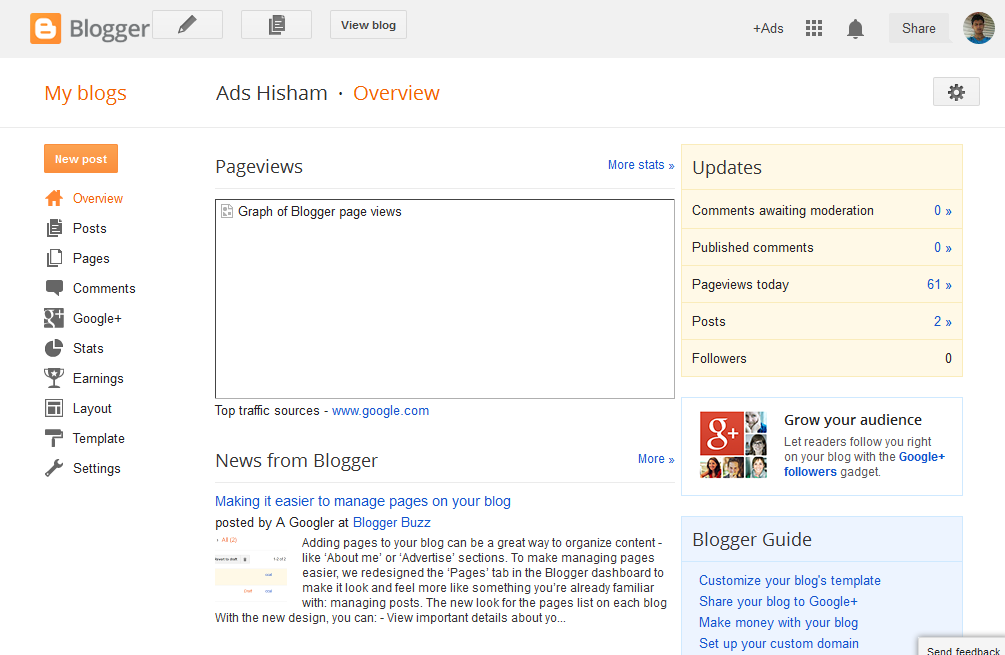Click More link beside News from Blogger
This screenshot has height=655, width=1005.
(656, 459)
